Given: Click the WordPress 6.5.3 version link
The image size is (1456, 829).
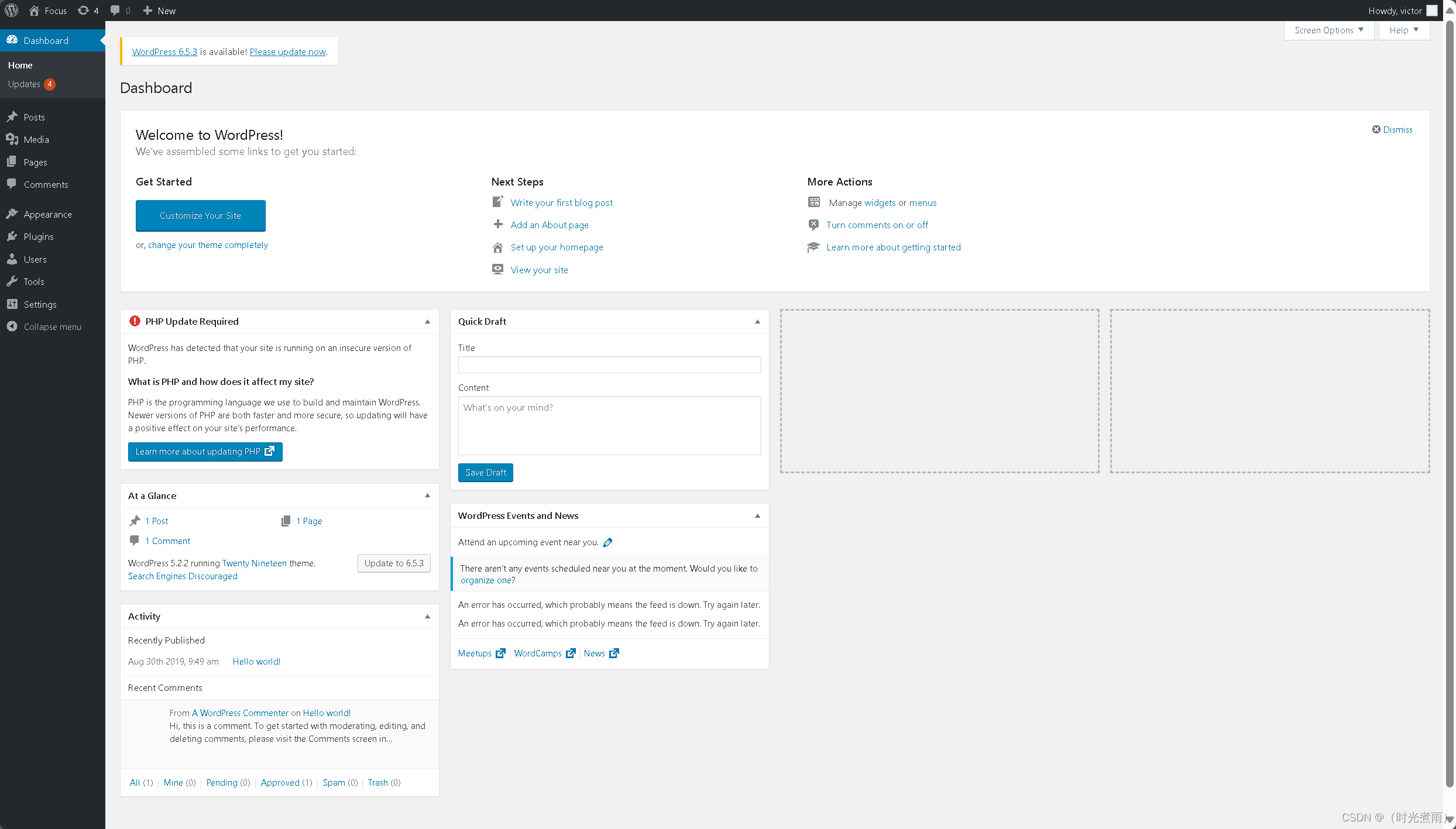Looking at the screenshot, I should (x=164, y=51).
